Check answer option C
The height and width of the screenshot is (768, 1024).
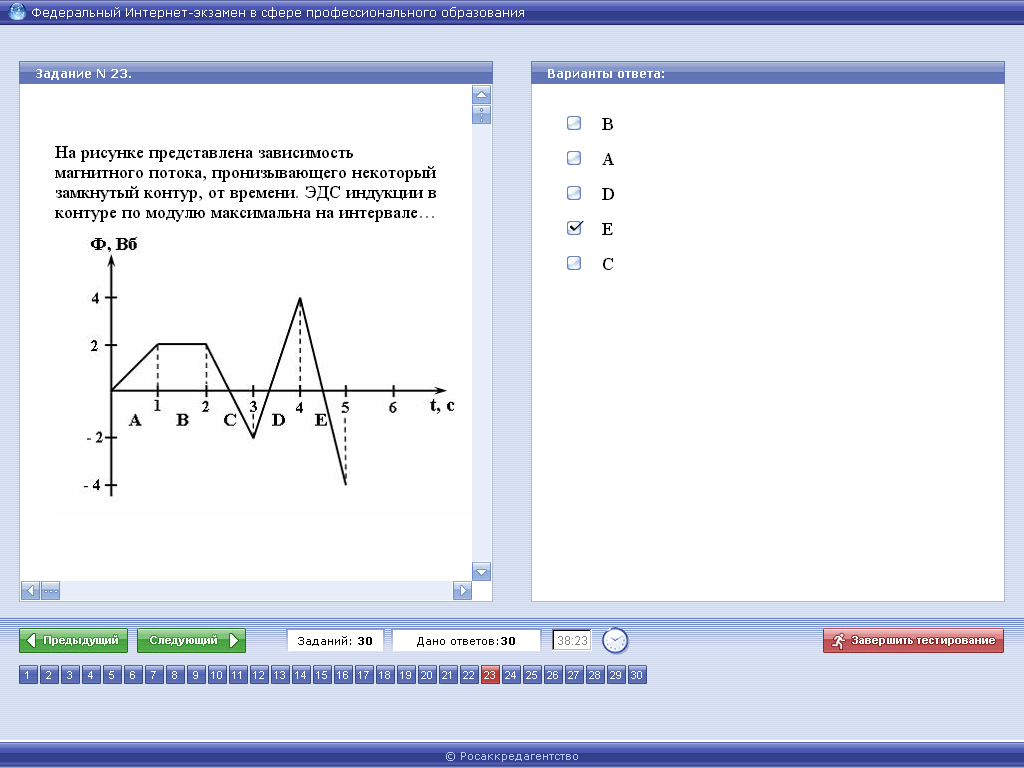(573, 263)
